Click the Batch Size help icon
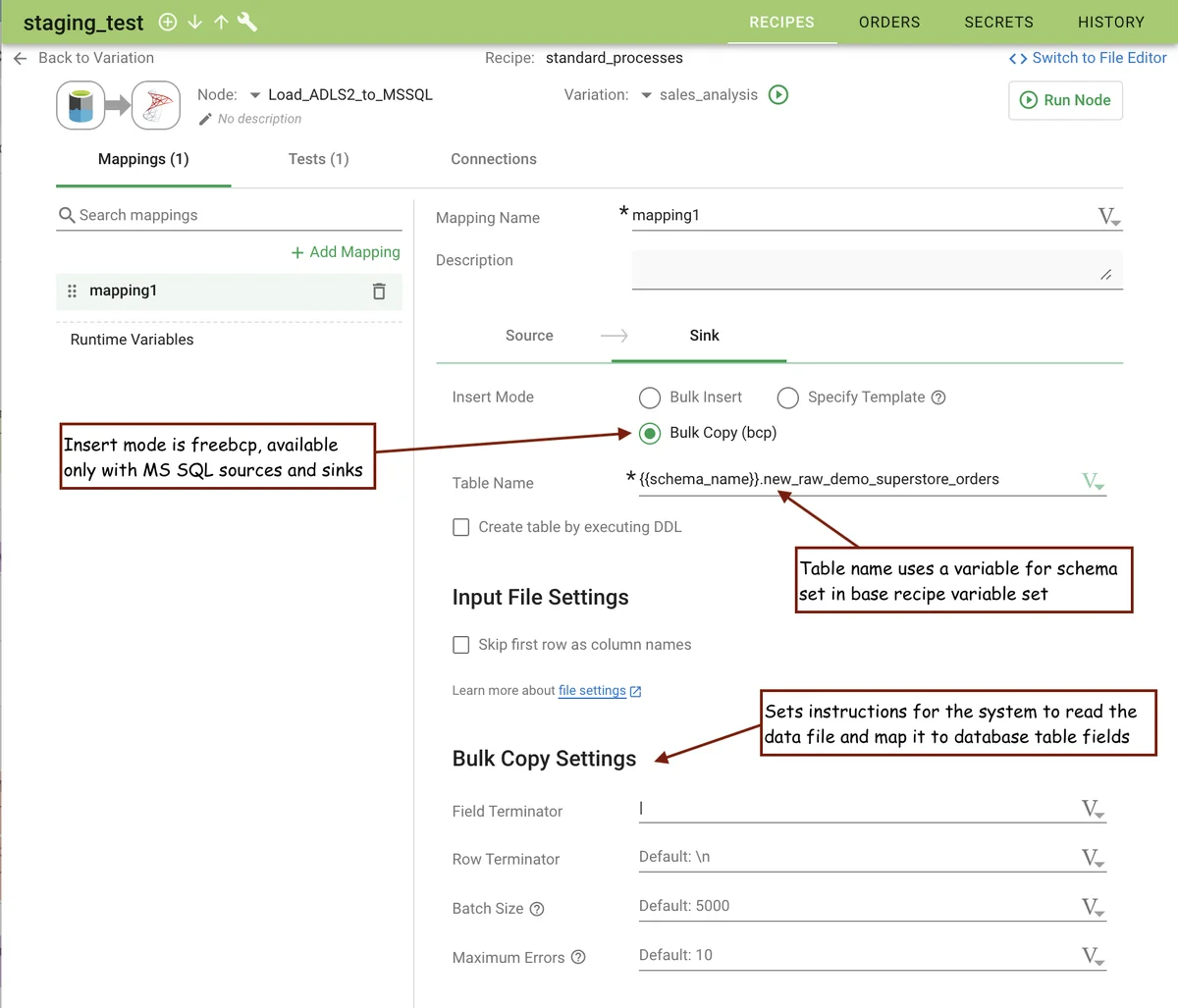Screen dimensions: 1178x1008 [x=537, y=909]
